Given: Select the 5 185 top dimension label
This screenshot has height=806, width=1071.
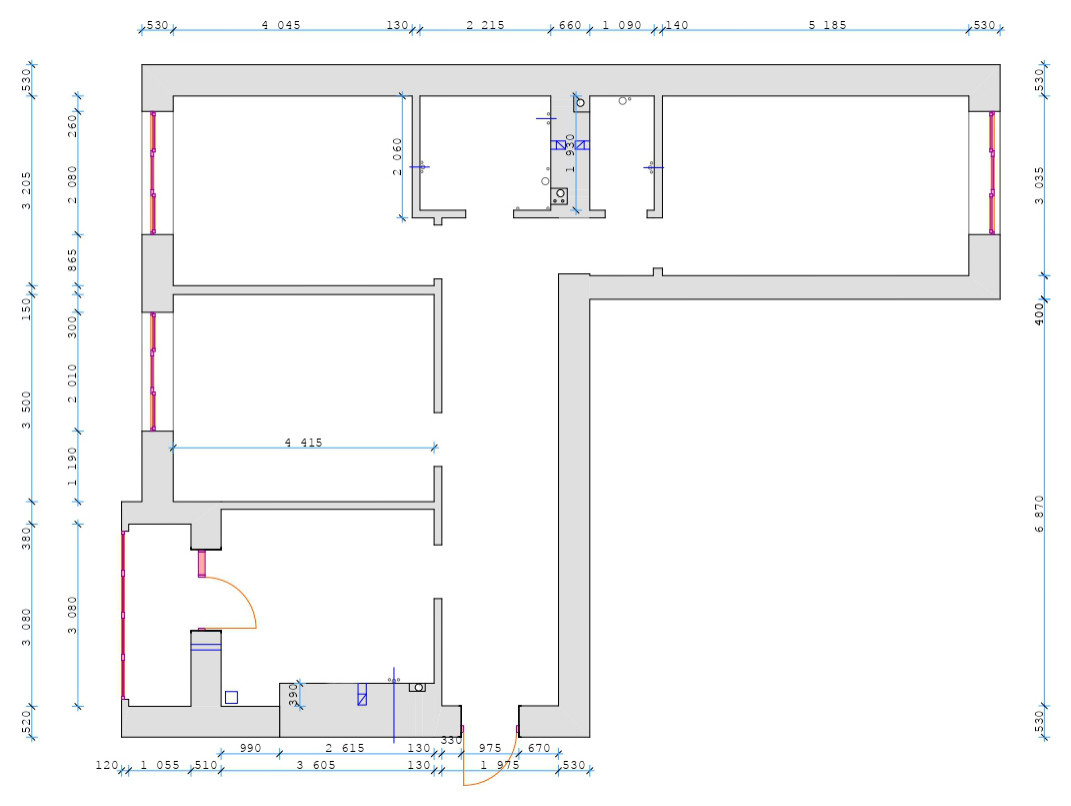Looking at the screenshot, I should click(827, 25).
